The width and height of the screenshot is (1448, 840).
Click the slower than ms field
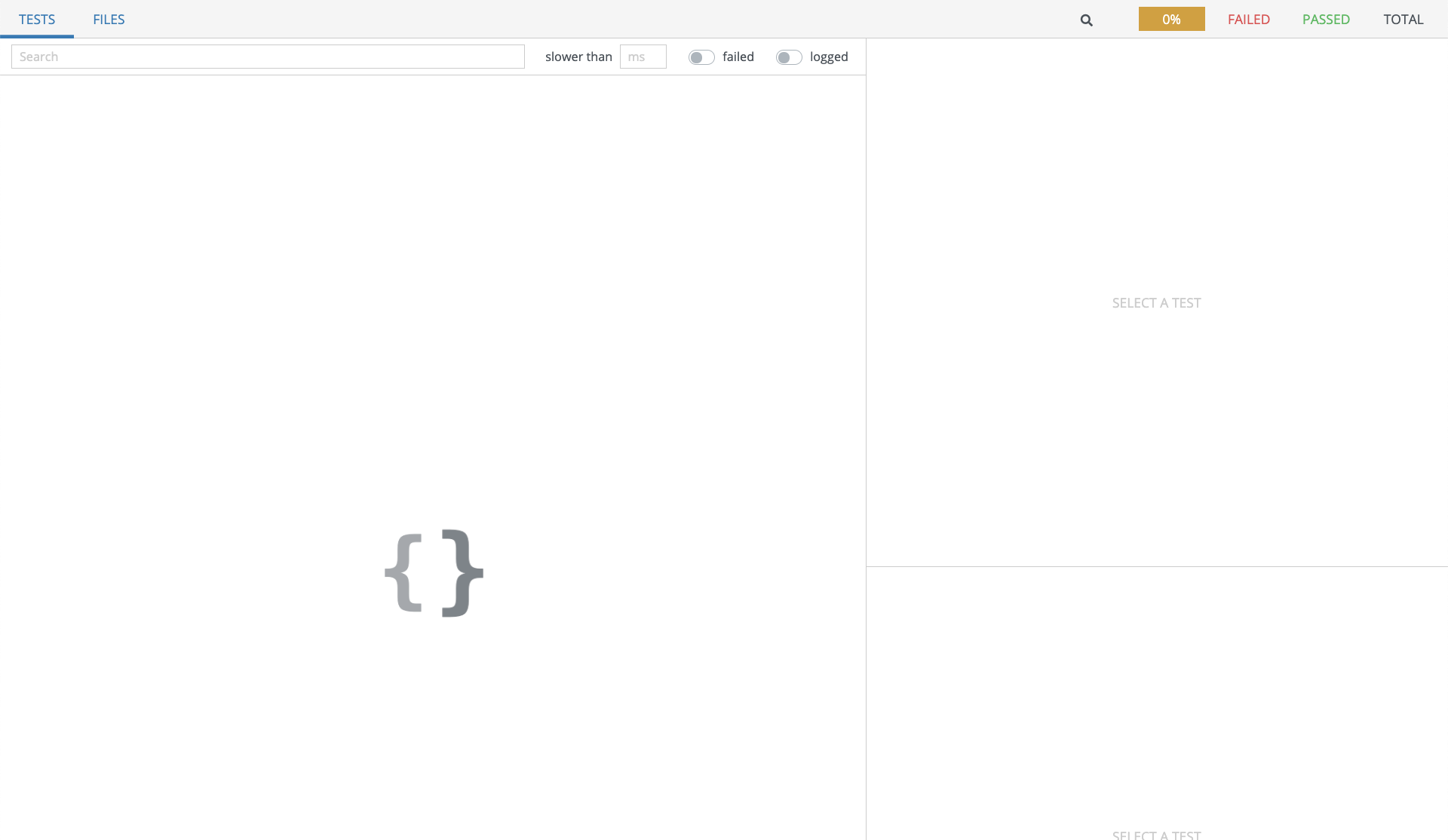(x=643, y=57)
